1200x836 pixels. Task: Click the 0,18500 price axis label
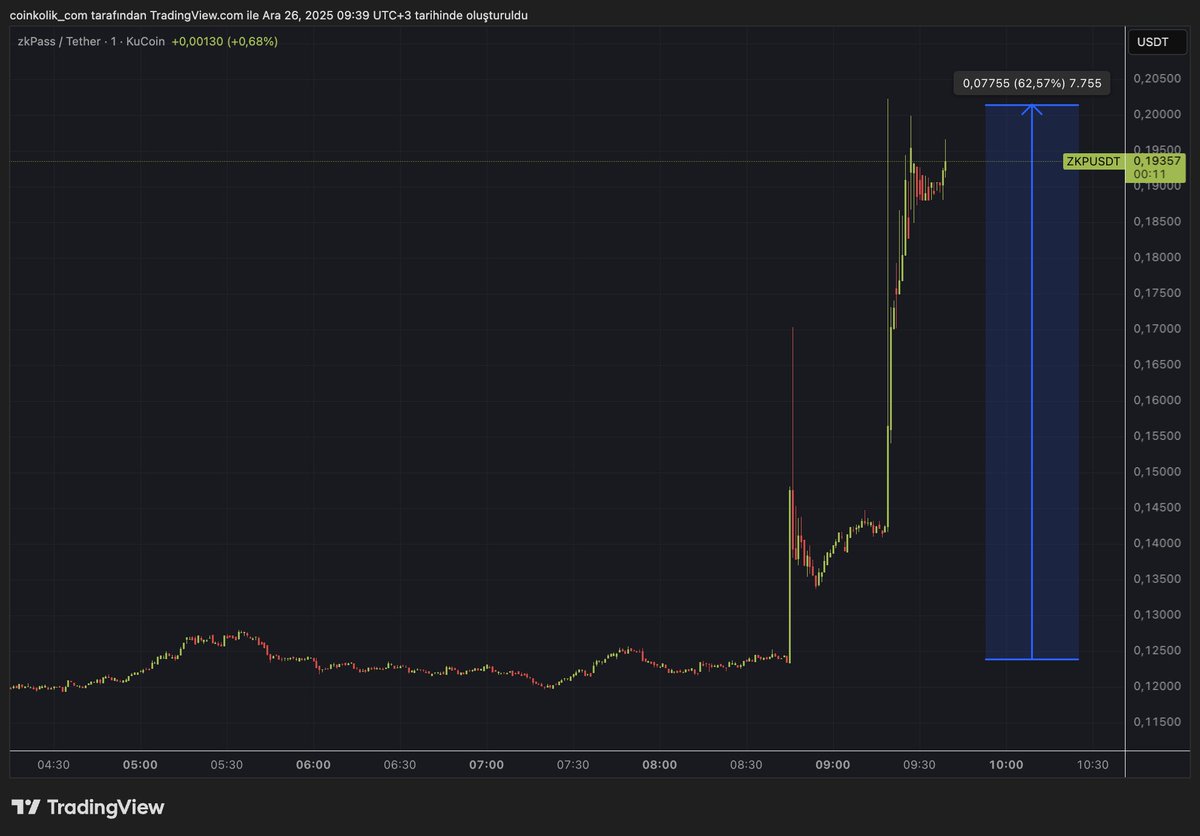pyautogui.click(x=1158, y=222)
